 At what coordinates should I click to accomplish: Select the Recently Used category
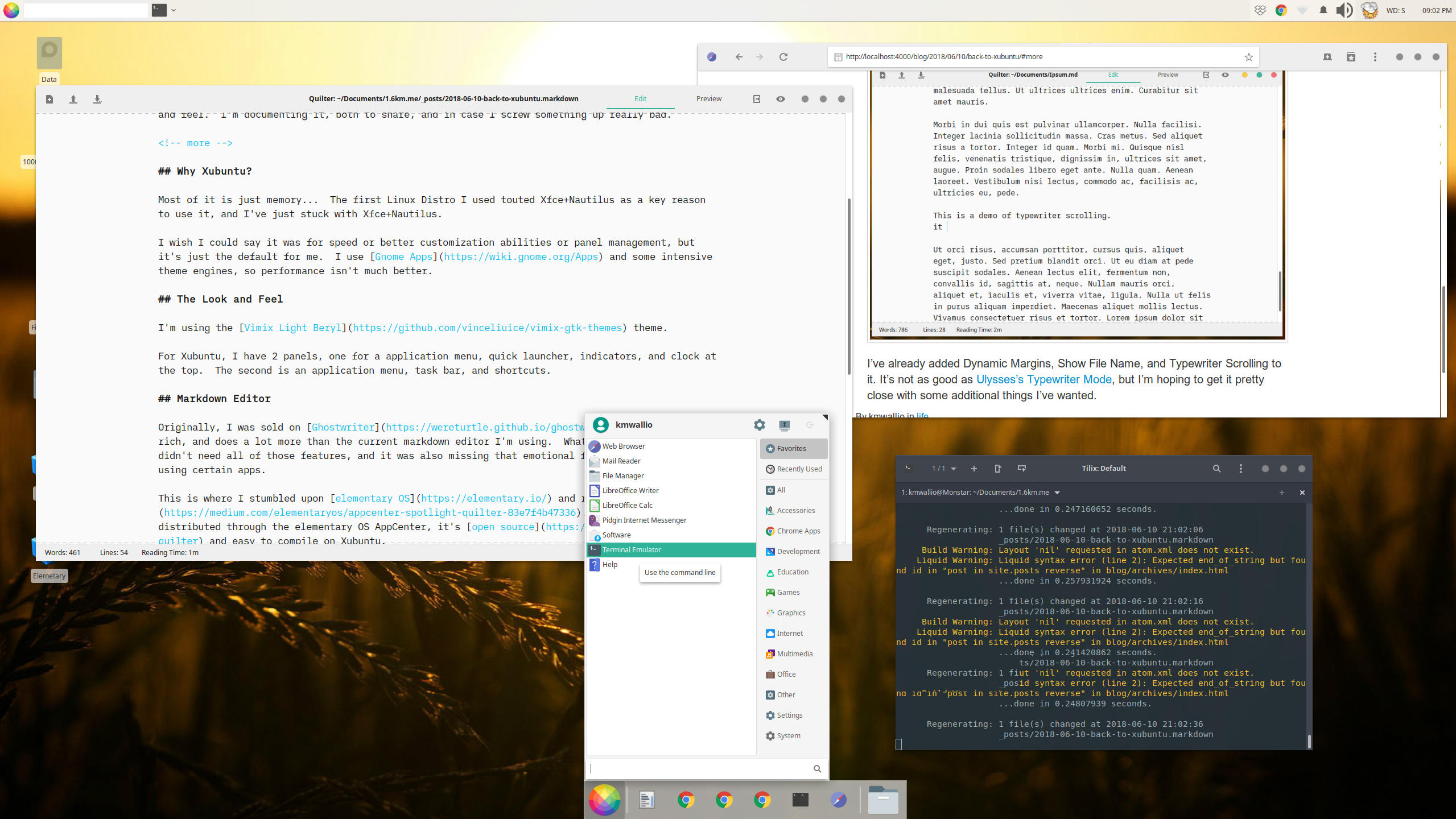(x=794, y=469)
